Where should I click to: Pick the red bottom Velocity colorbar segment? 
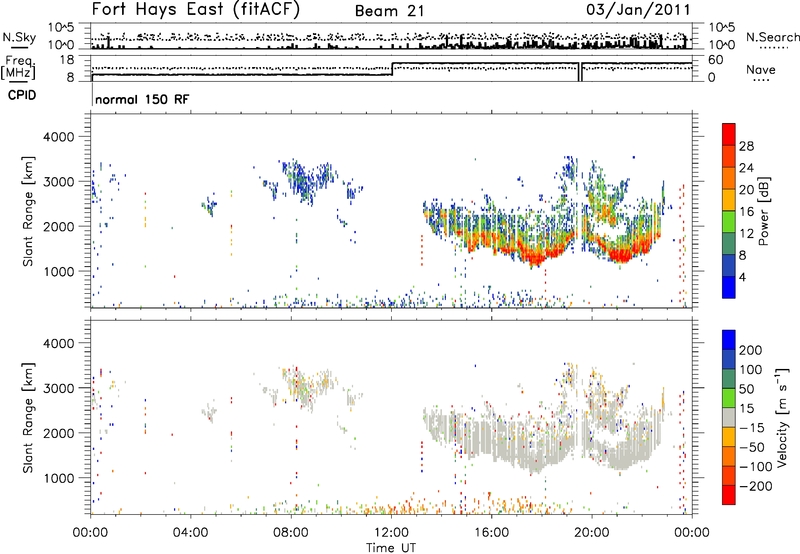click(729, 495)
